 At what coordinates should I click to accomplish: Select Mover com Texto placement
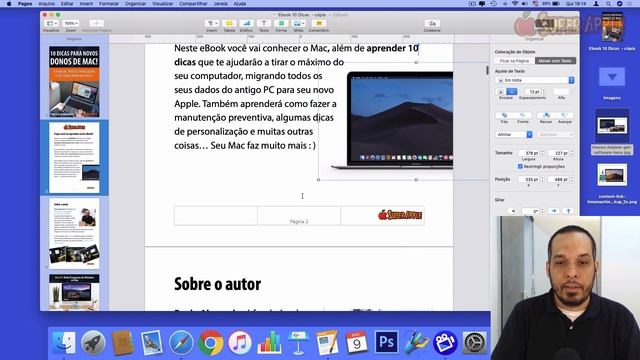pos(555,61)
